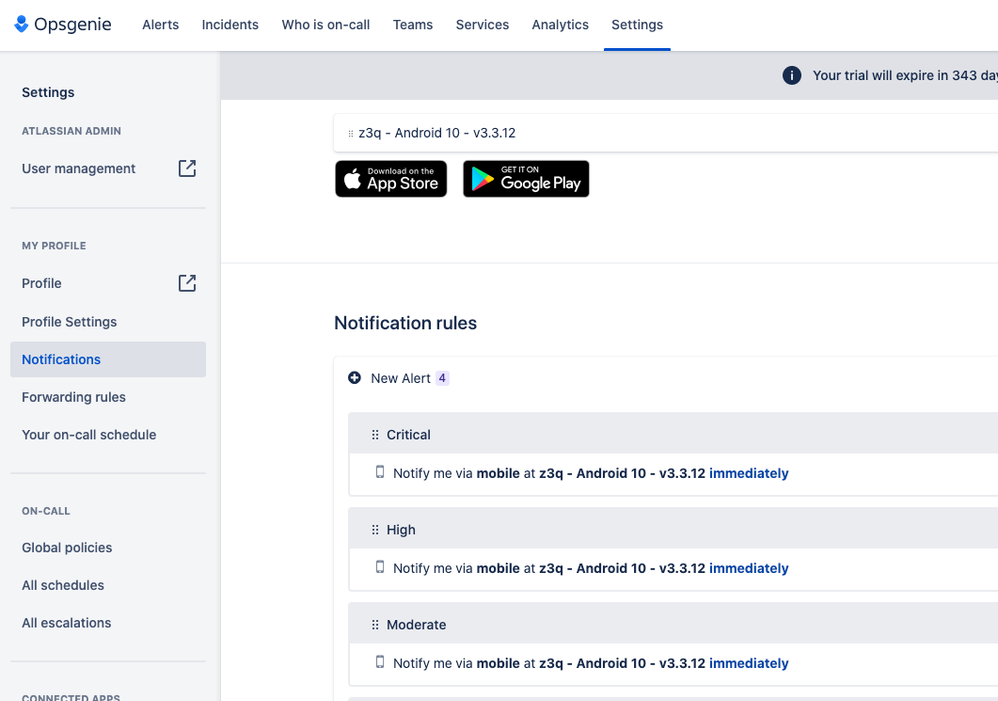Switch to the Teams tab
Screen dimensions: 998x701
coord(412,24)
